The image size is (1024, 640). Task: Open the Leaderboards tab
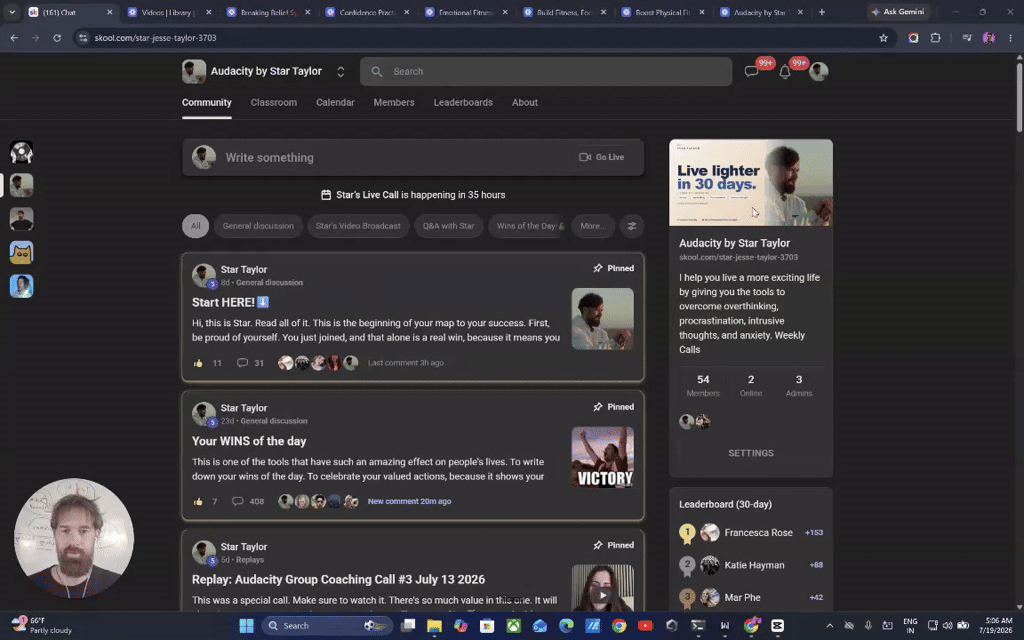click(463, 103)
